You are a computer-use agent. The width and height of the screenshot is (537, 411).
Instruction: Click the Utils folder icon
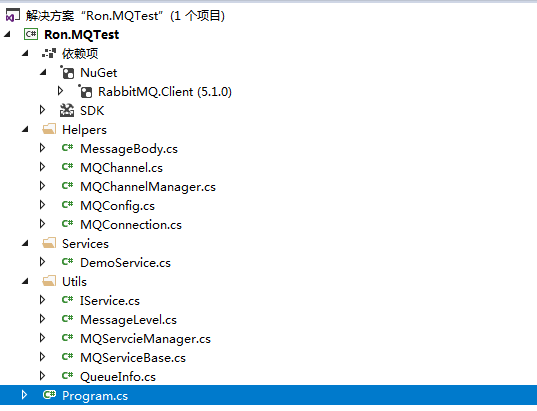[x=49, y=281]
